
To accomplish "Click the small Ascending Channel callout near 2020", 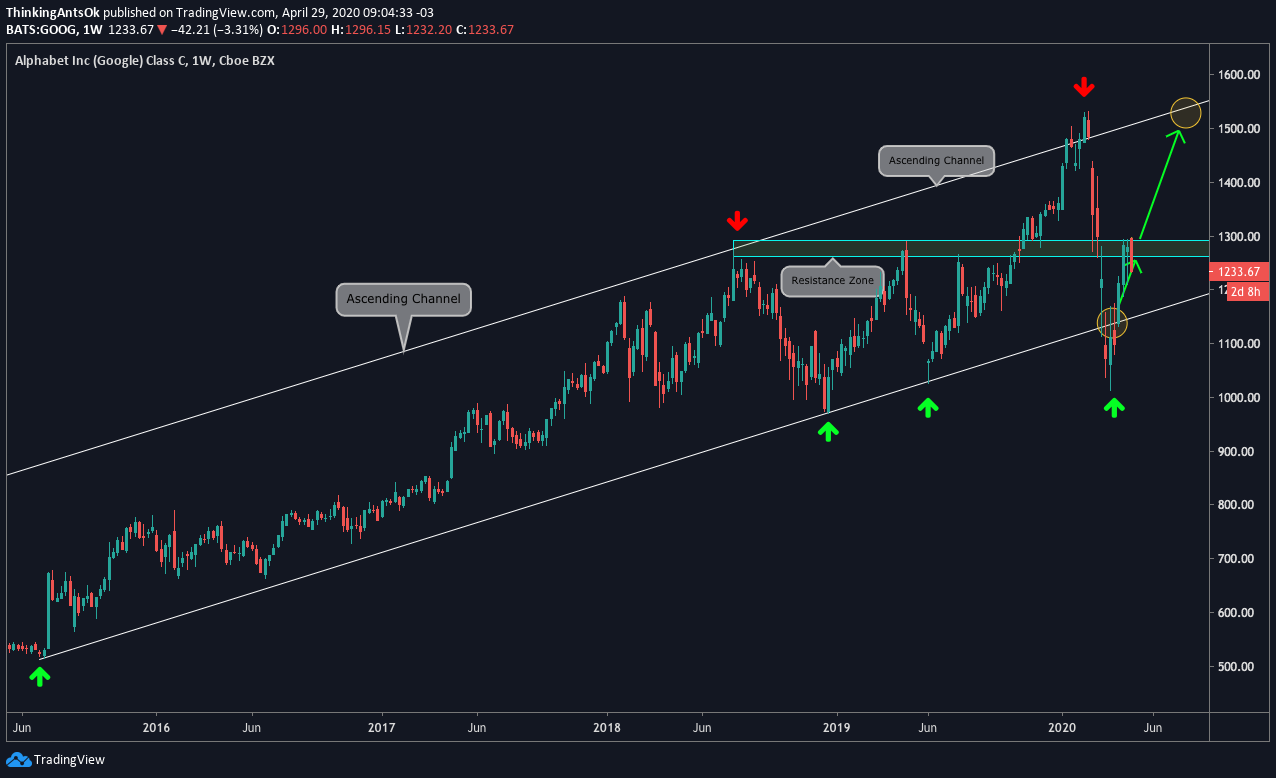I will pos(936,161).
